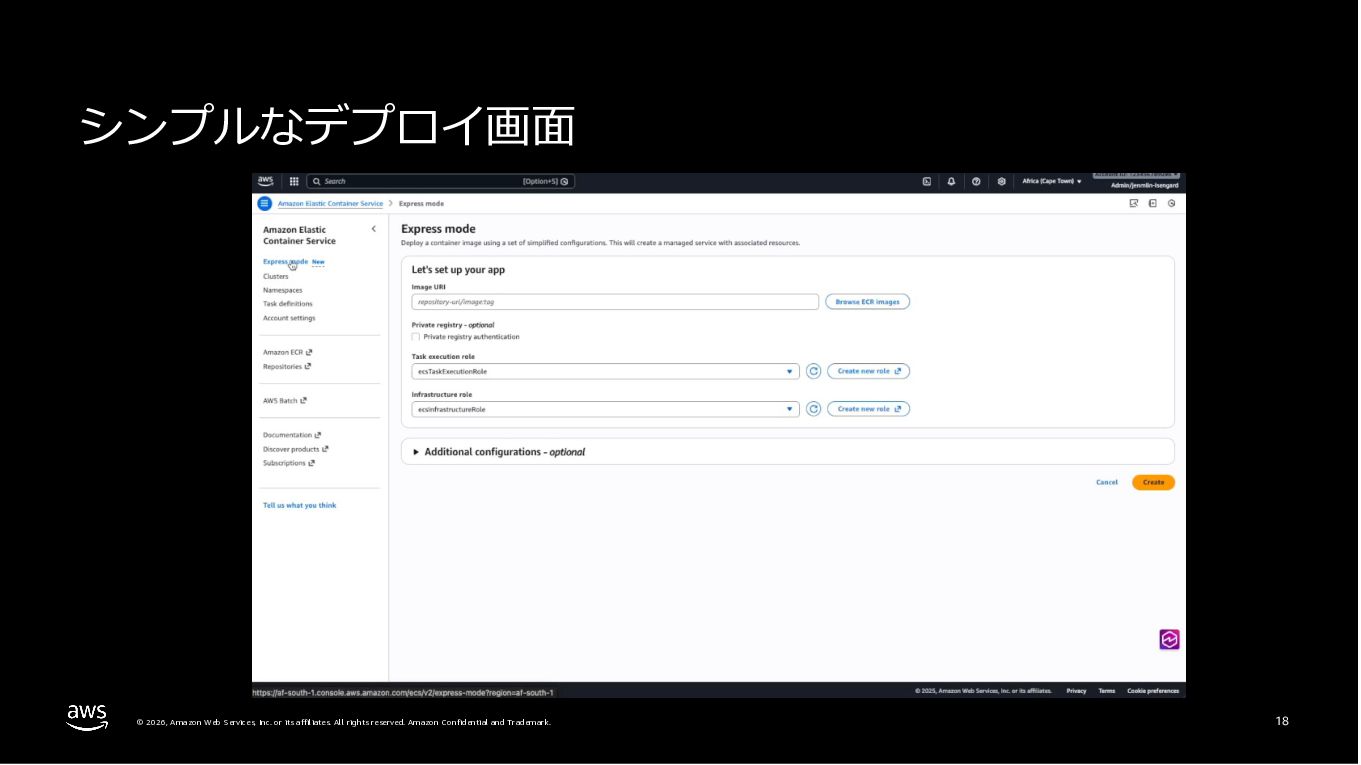Image resolution: width=1361 pixels, height=765 pixels.
Task: Open Task definitions in the sidebar
Action: point(288,304)
